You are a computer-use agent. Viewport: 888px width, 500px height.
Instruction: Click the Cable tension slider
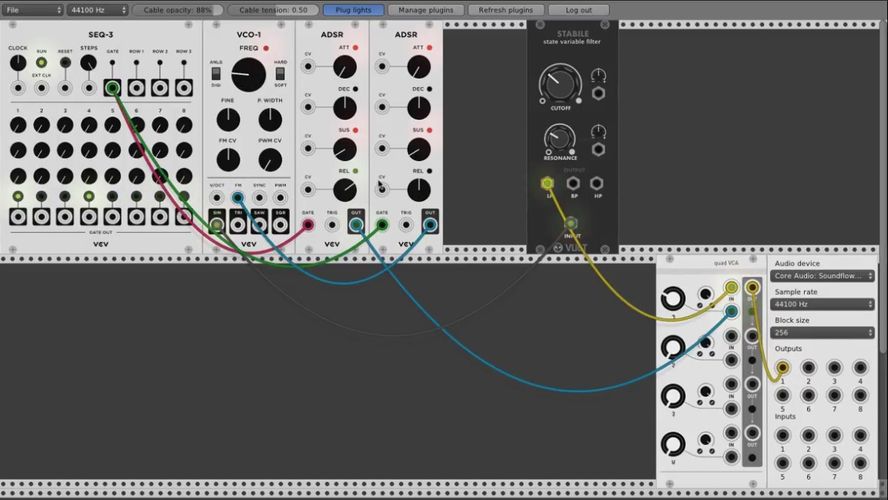click(x=272, y=10)
